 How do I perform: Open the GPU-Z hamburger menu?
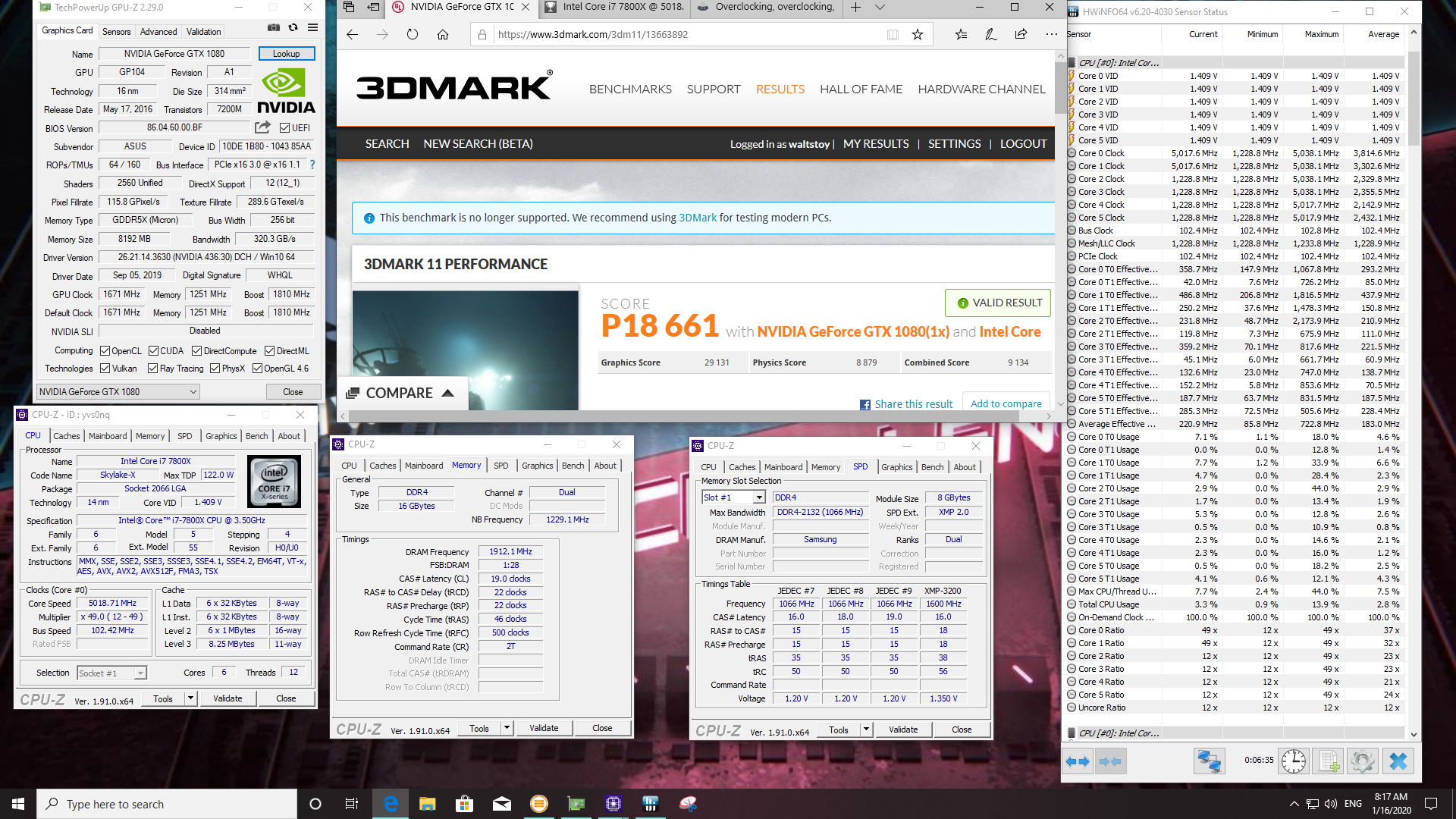pos(312,28)
